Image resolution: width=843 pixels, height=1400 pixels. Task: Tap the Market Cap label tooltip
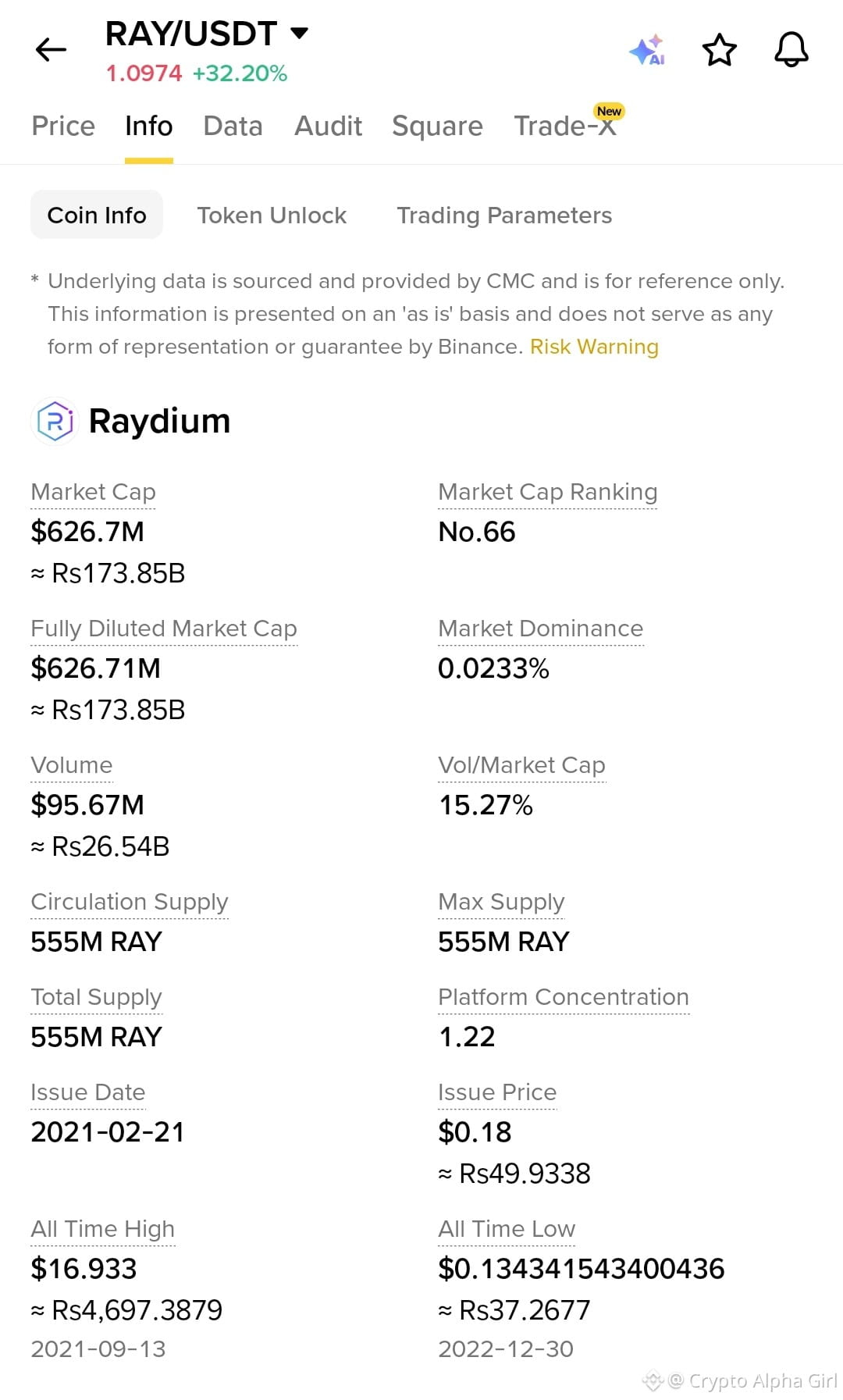(x=93, y=492)
